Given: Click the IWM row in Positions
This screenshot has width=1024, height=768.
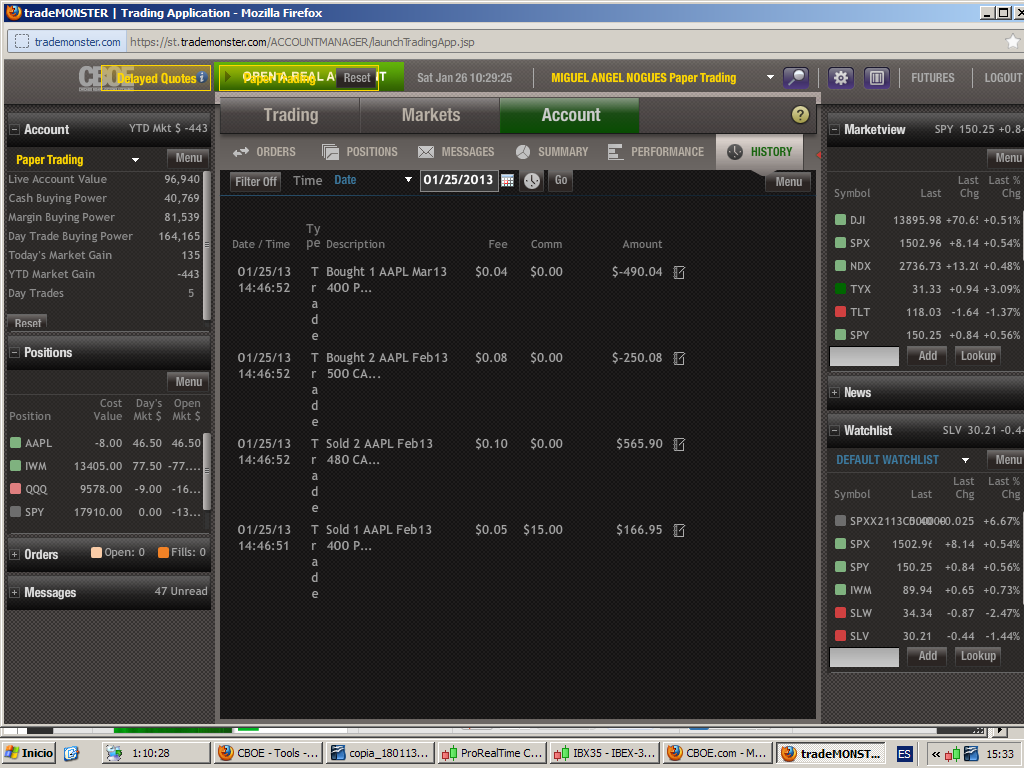Looking at the screenshot, I should 106,466.
